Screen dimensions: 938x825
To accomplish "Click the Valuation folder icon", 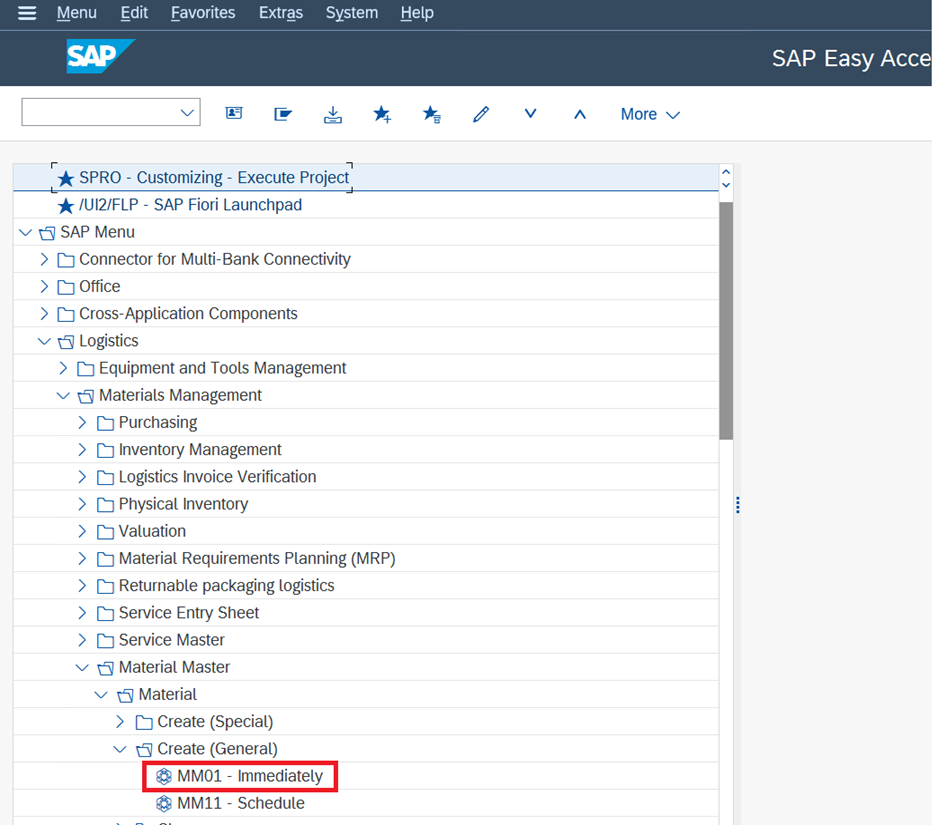I will tap(105, 532).
